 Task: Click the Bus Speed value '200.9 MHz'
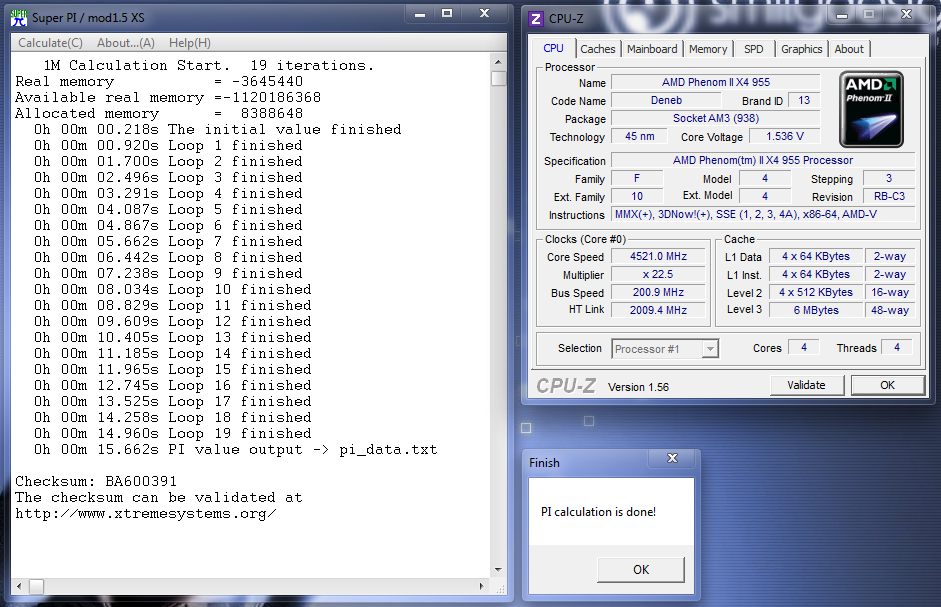pos(658,292)
